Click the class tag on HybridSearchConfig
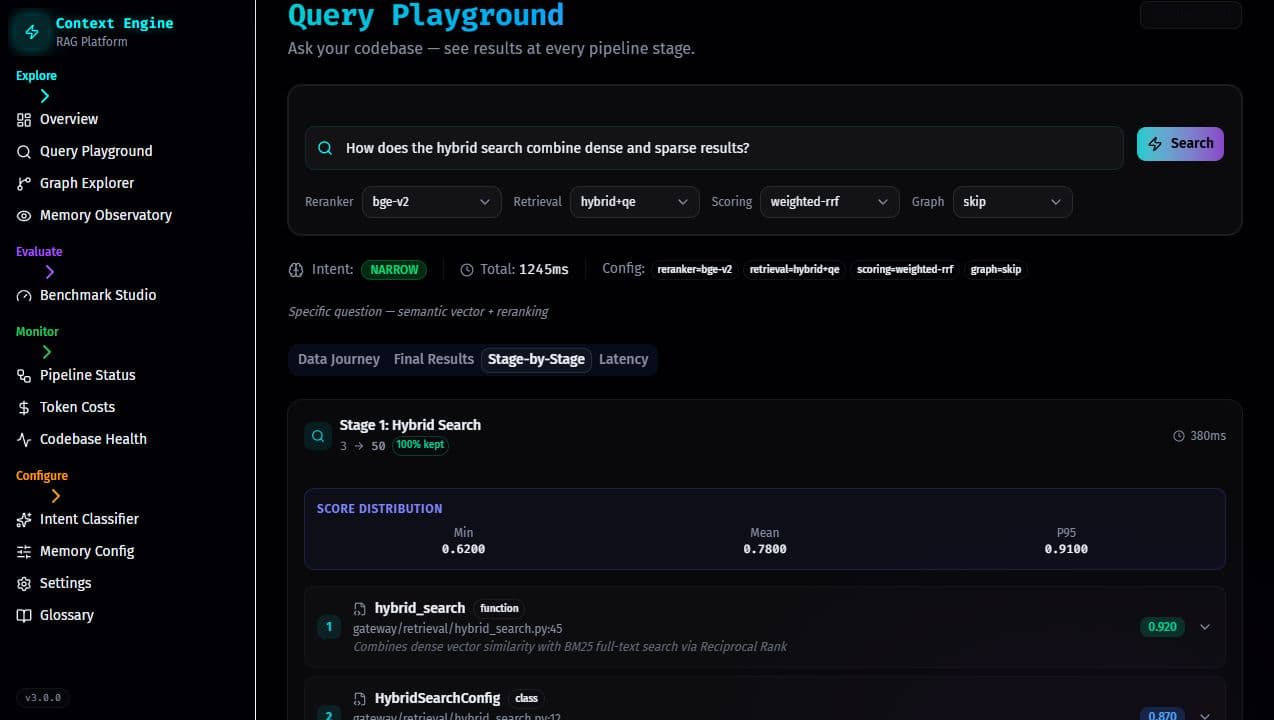 [x=526, y=698]
